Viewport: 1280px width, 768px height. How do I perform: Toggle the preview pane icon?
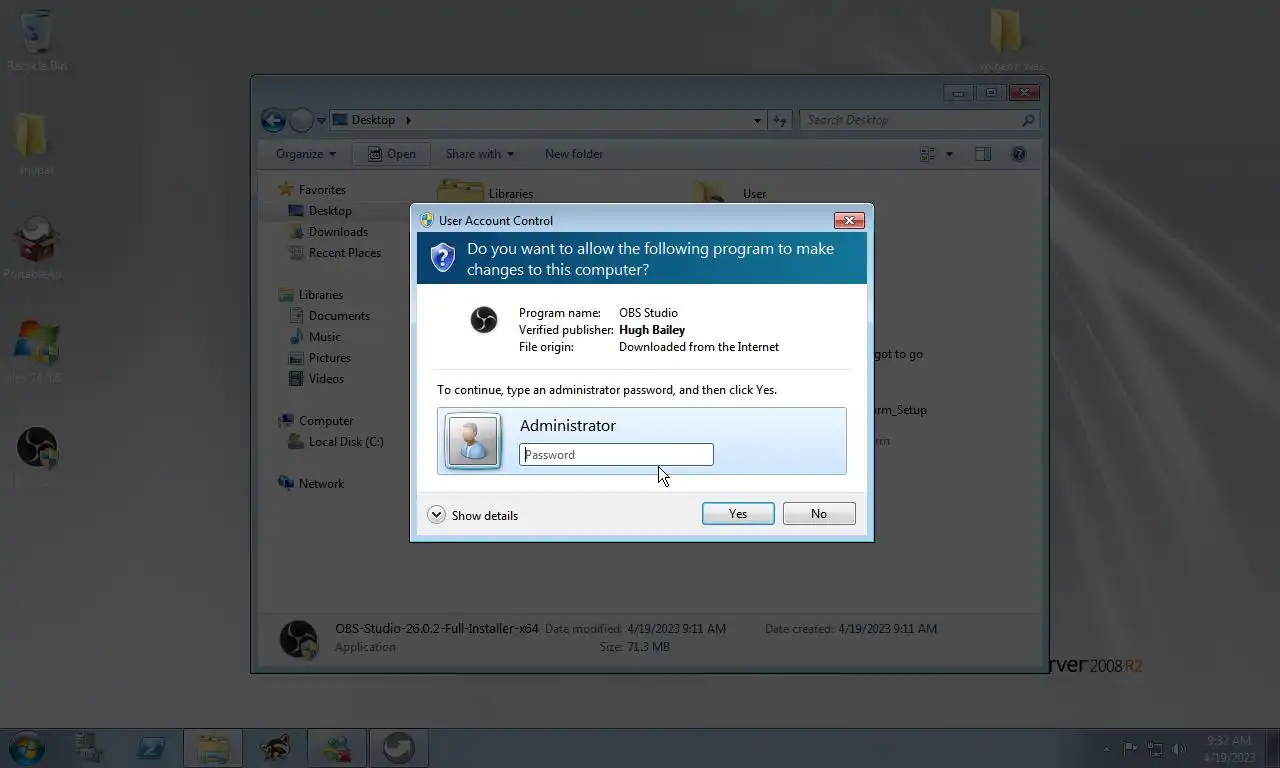pyautogui.click(x=983, y=154)
